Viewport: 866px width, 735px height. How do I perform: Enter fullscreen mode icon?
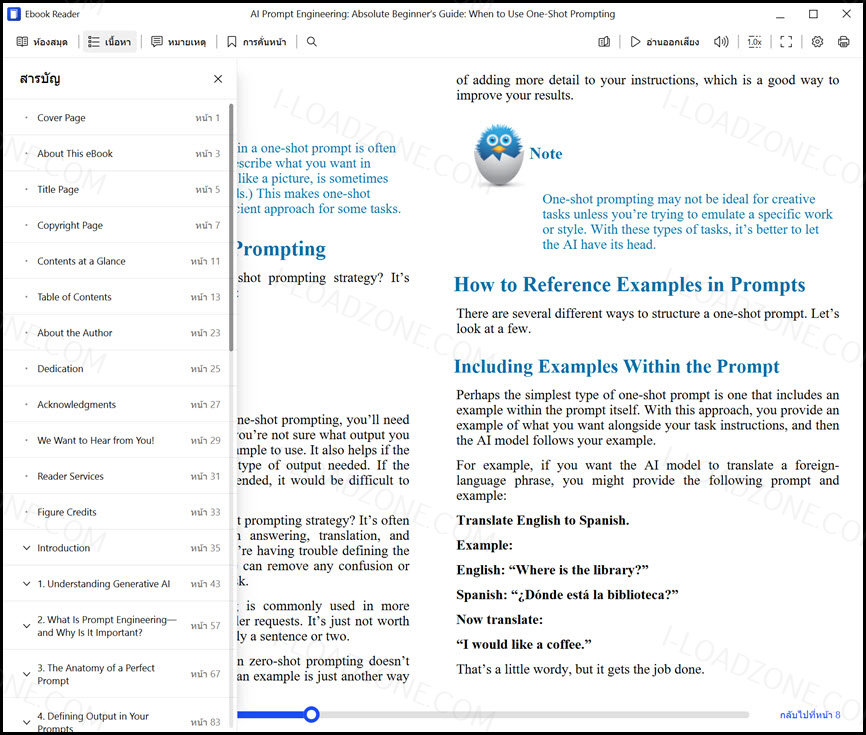(x=786, y=42)
